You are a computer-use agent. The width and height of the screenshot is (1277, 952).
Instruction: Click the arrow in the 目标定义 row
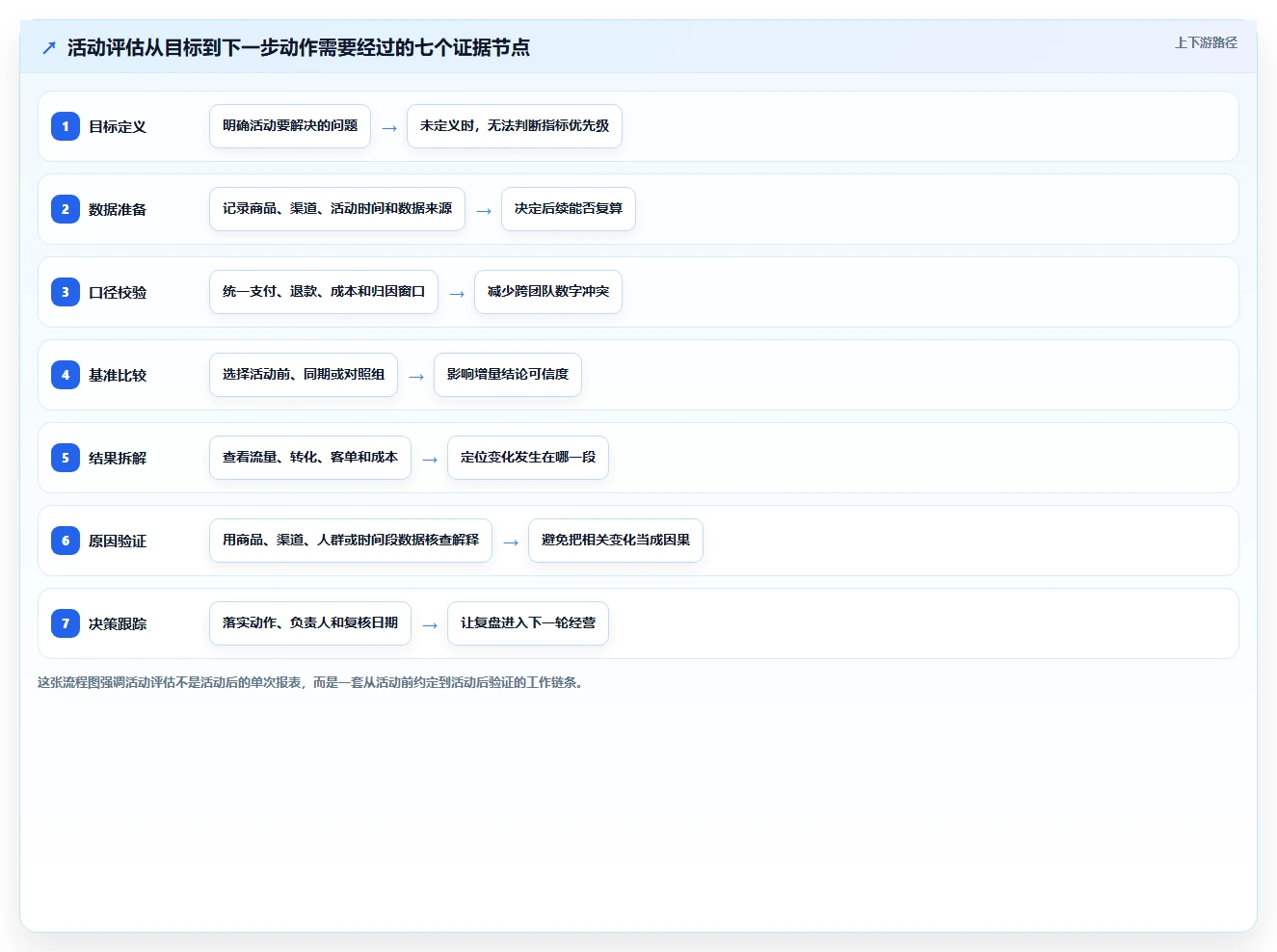tap(389, 128)
